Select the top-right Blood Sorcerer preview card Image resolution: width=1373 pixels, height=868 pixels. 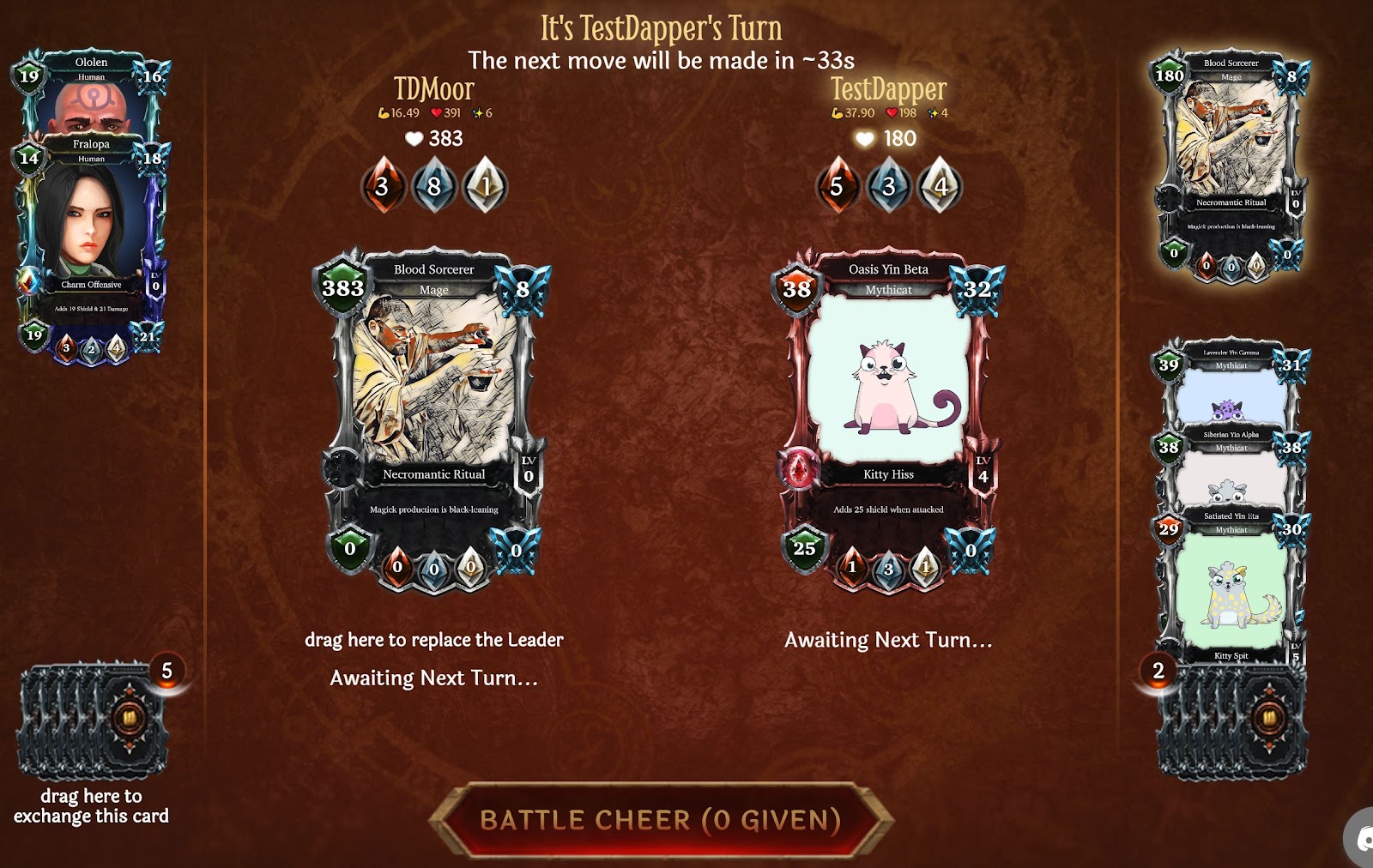1231,163
